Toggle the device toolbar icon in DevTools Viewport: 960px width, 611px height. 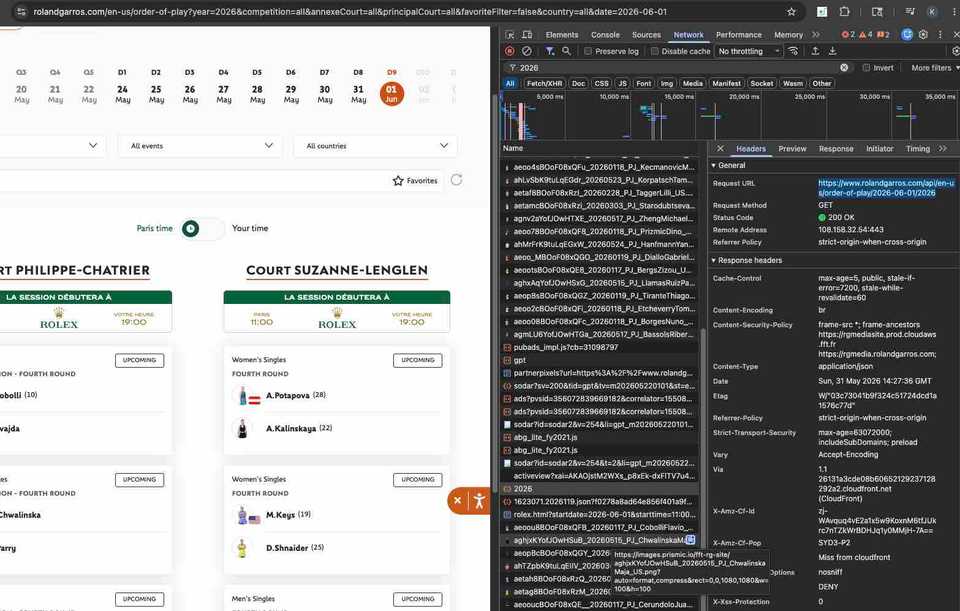(x=527, y=35)
